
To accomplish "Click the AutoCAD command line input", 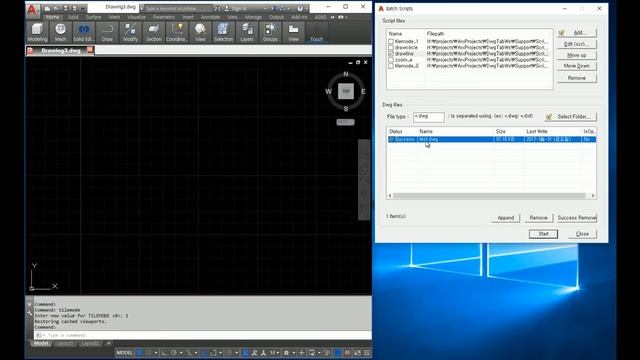I will coord(203,335).
